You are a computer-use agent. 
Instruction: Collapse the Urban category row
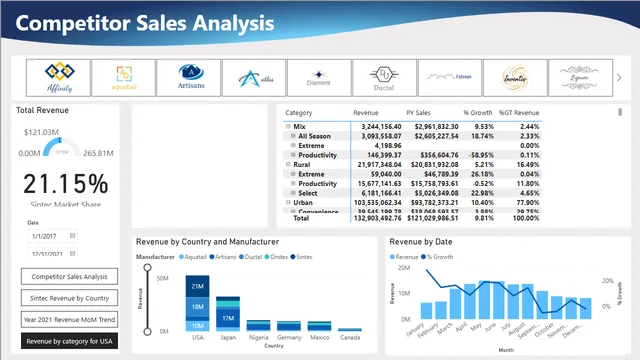coord(288,202)
